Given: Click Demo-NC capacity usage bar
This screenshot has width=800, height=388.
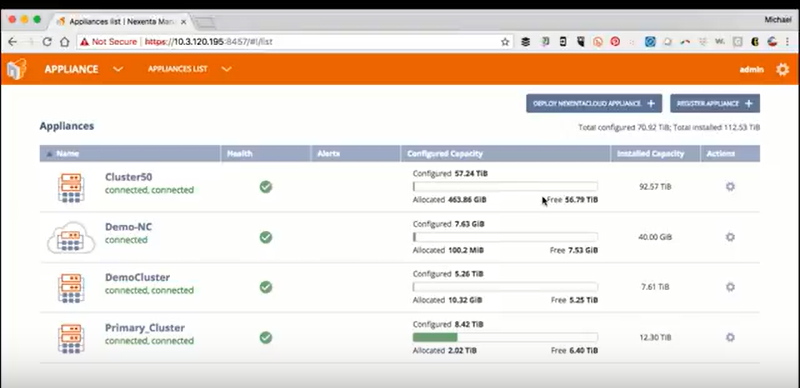Looking at the screenshot, I should pyautogui.click(x=505, y=237).
